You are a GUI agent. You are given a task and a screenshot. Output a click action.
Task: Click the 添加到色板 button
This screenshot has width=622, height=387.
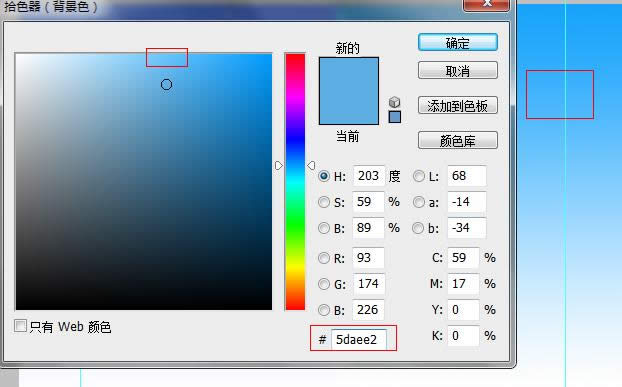[458, 105]
